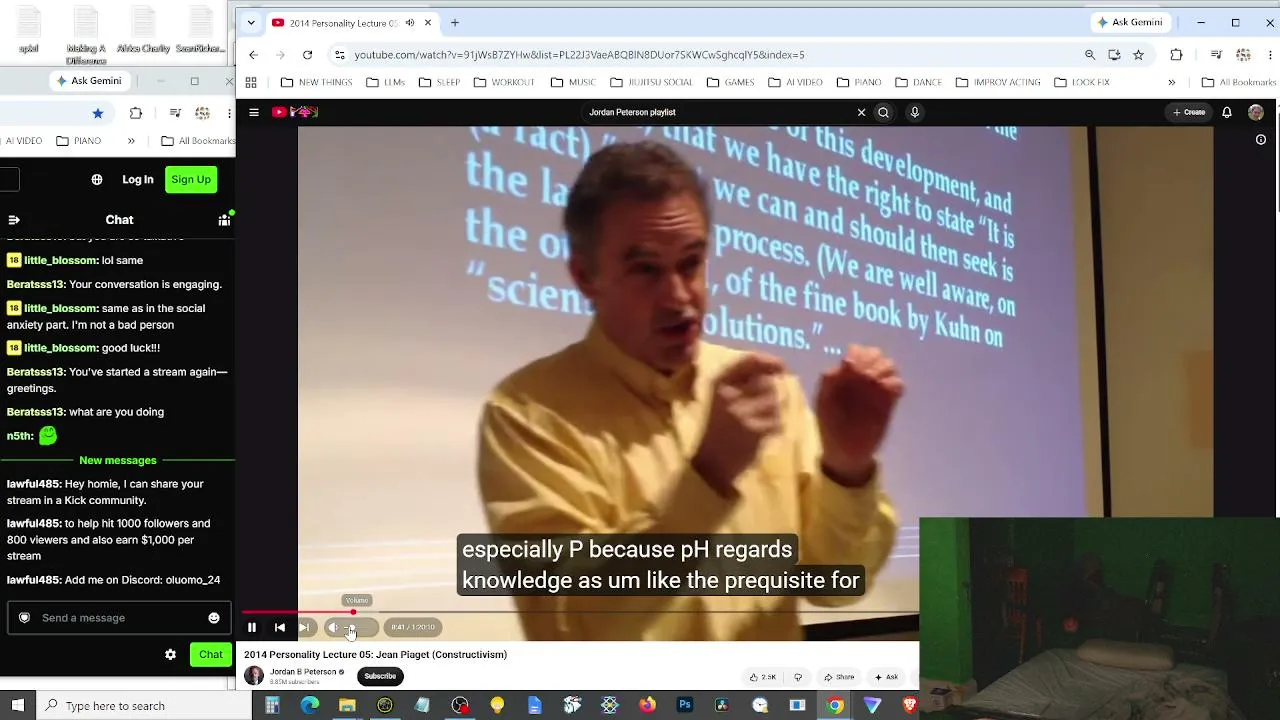Image resolution: width=1280 pixels, height=720 pixels.
Task: Reload the YouTube page
Action: 308,55
